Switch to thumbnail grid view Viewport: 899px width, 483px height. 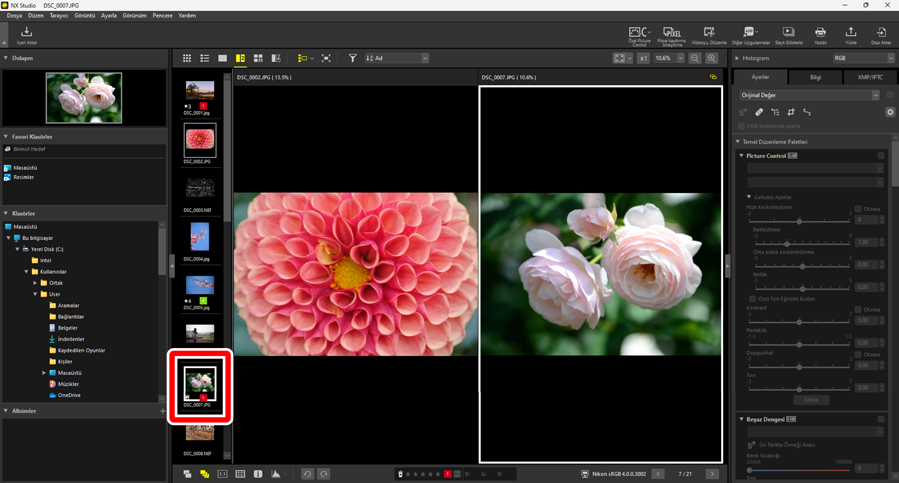(187, 59)
